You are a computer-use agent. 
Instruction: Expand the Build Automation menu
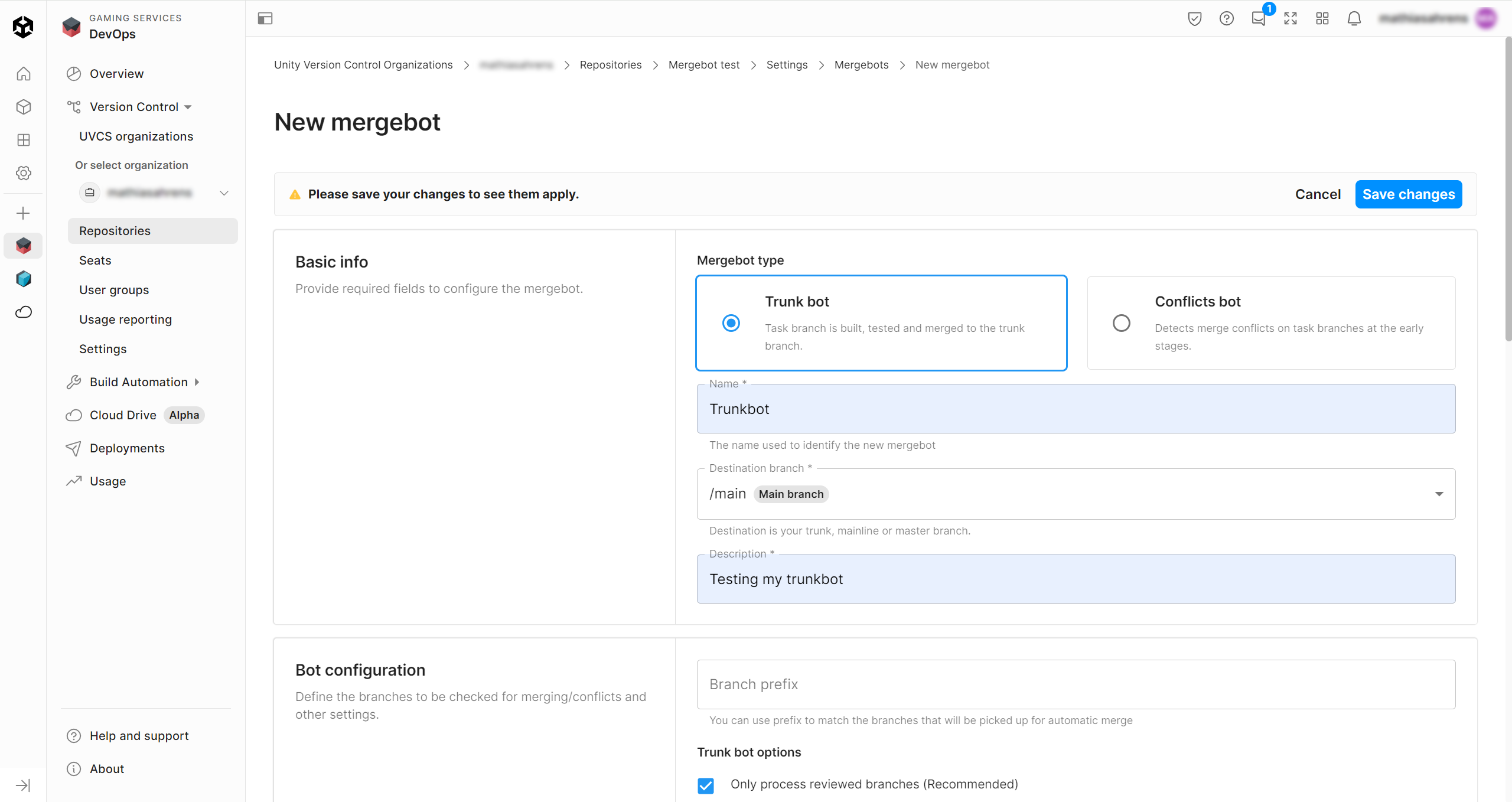click(139, 382)
